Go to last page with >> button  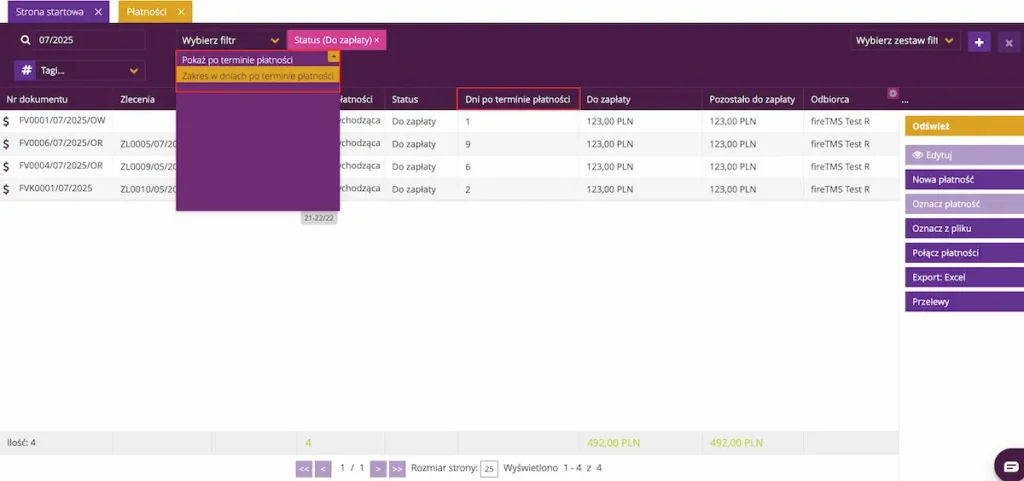(397, 468)
